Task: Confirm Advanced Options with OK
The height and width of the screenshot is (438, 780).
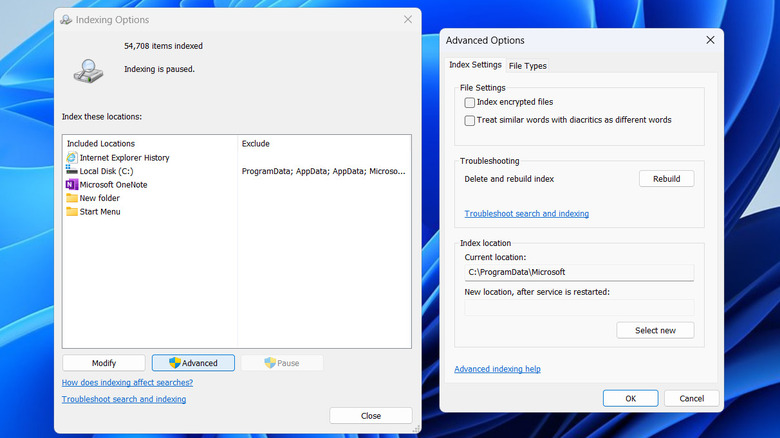Action: [630, 398]
